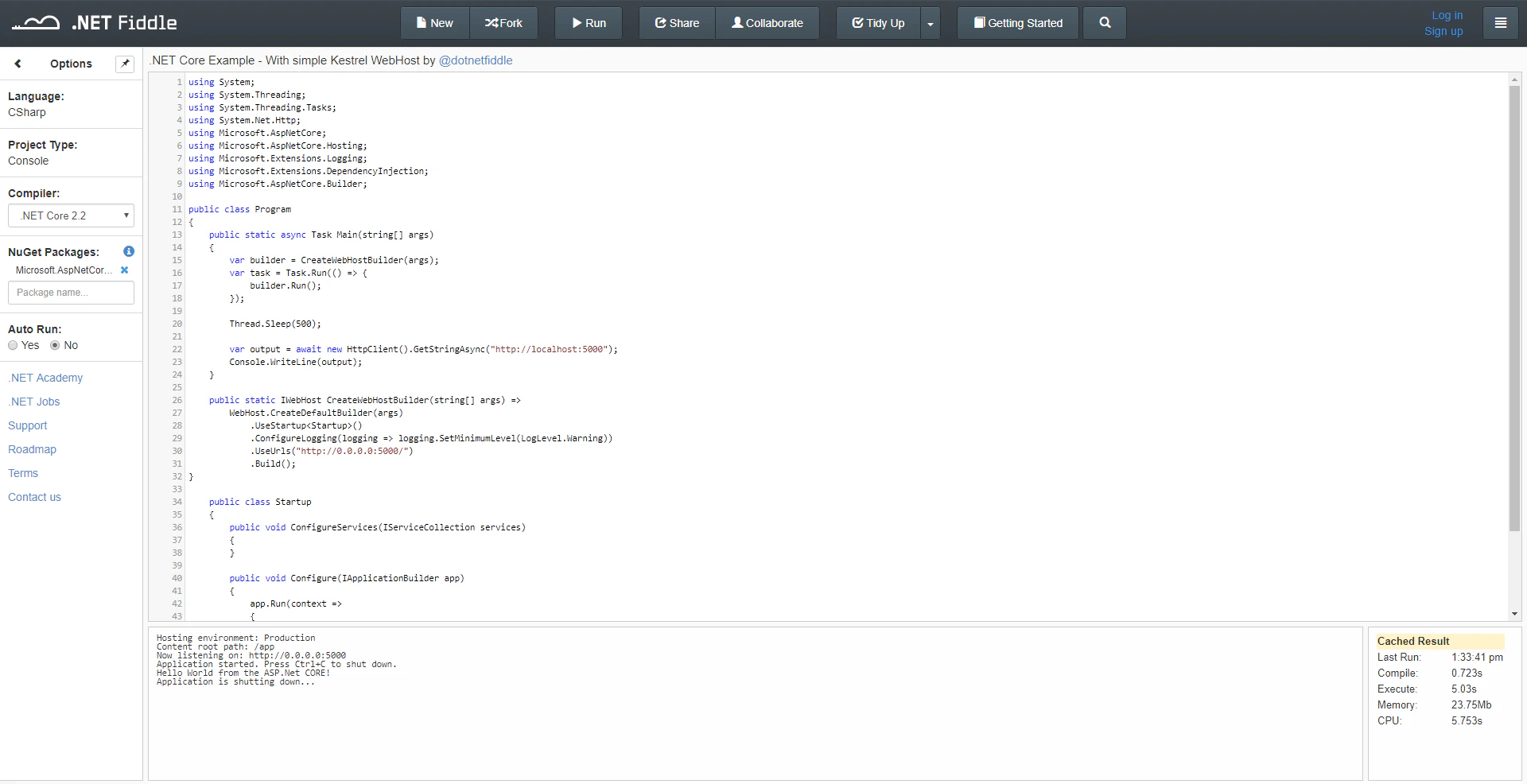Remove the Microsoft.AspNetCore package
This screenshot has width=1527, height=784.
click(x=125, y=270)
